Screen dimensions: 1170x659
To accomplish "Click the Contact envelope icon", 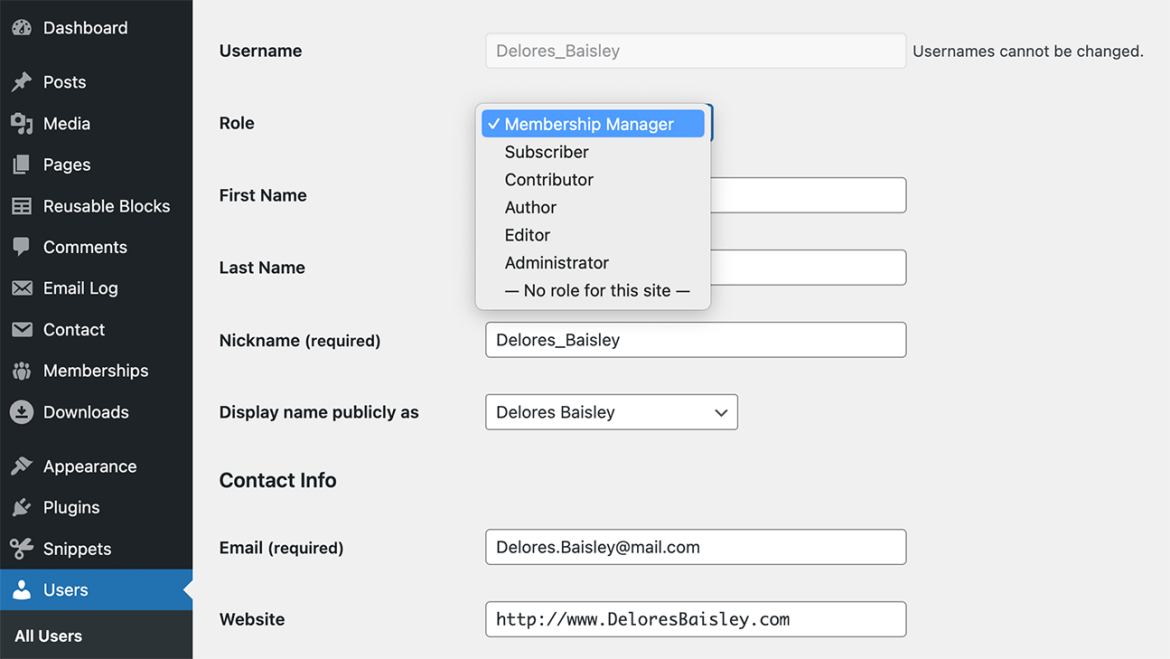I will click(22, 329).
